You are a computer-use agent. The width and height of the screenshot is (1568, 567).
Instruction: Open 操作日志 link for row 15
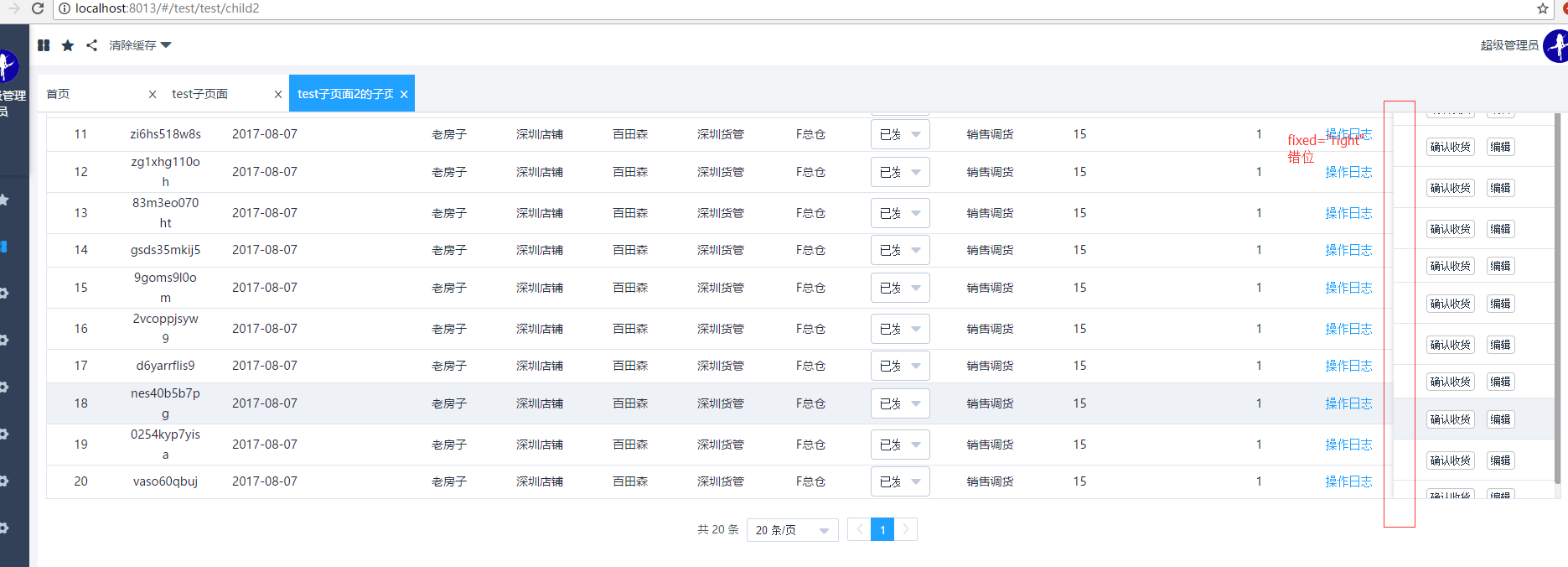tap(1348, 288)
